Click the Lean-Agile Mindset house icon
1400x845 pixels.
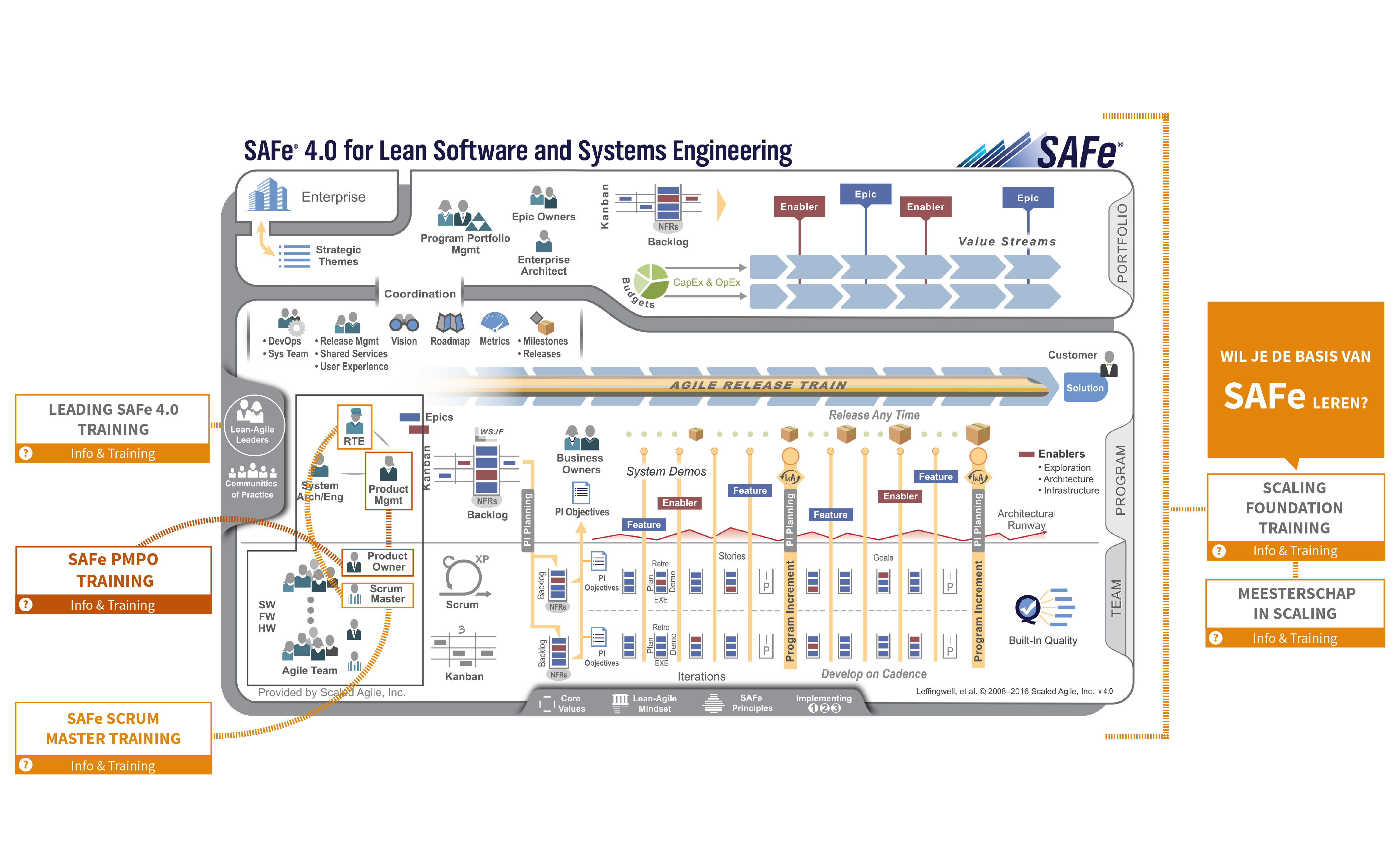tap(620, 704)
